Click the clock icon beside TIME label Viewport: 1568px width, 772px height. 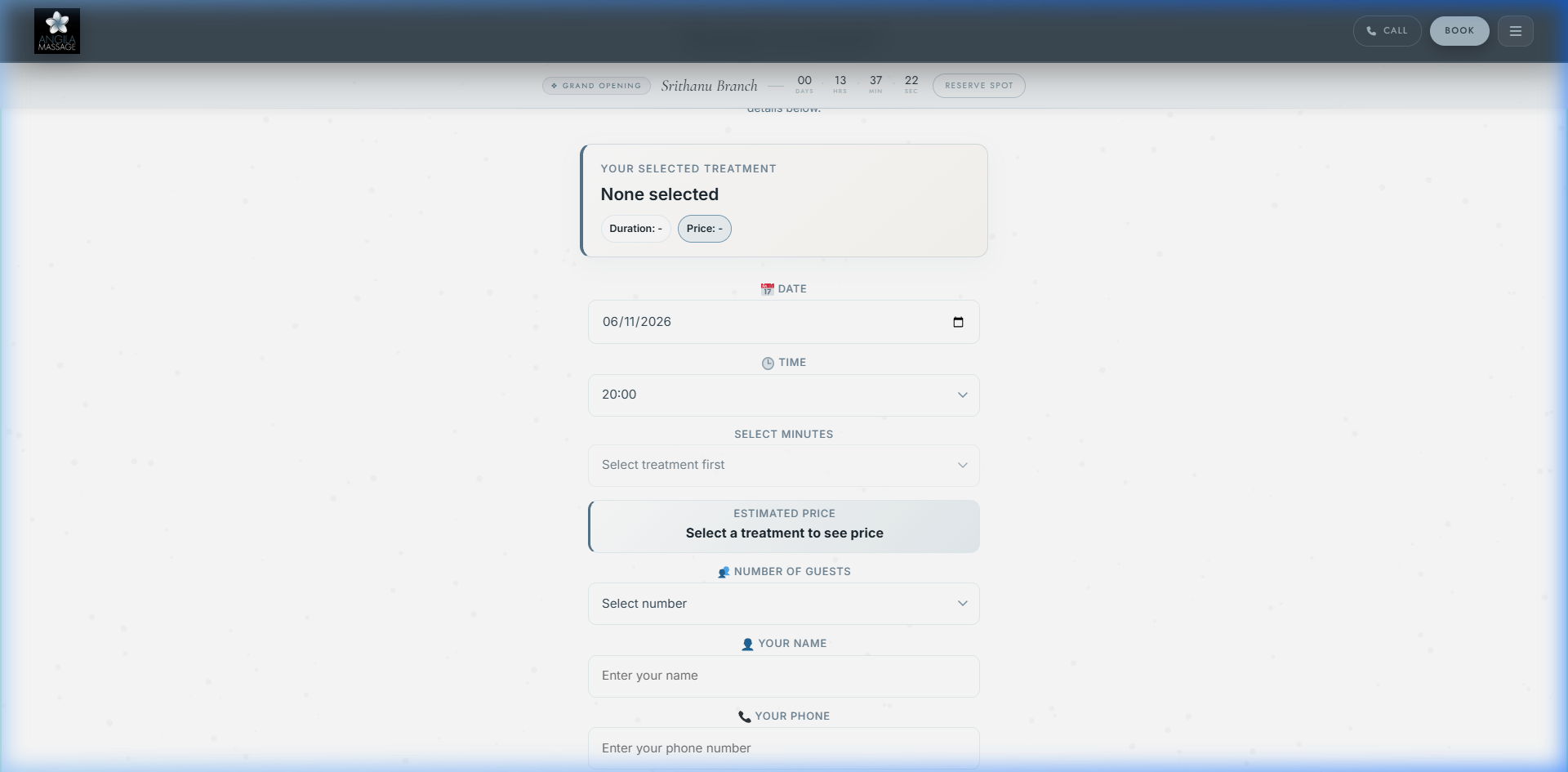tap(768, 364)
